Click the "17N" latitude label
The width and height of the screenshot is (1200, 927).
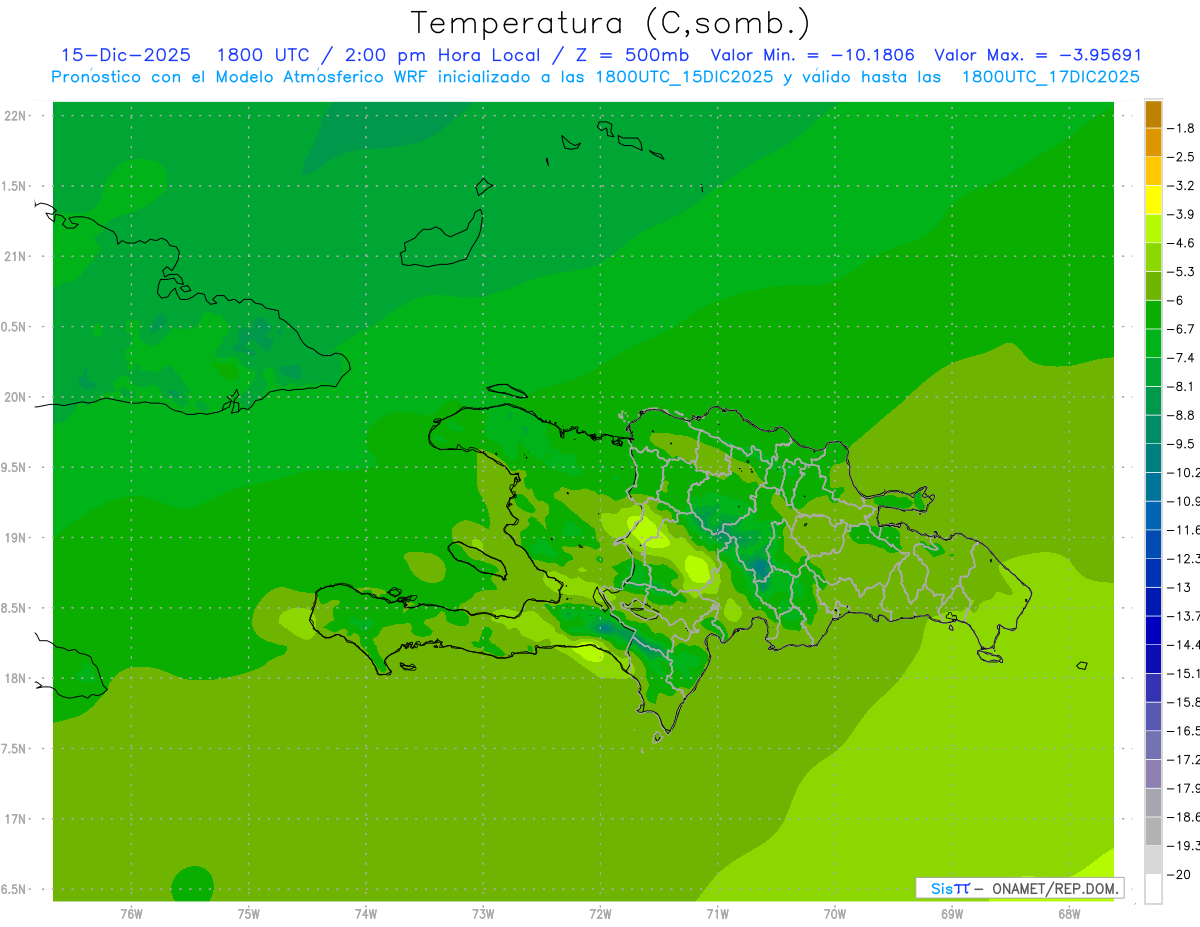click(17, 818)
